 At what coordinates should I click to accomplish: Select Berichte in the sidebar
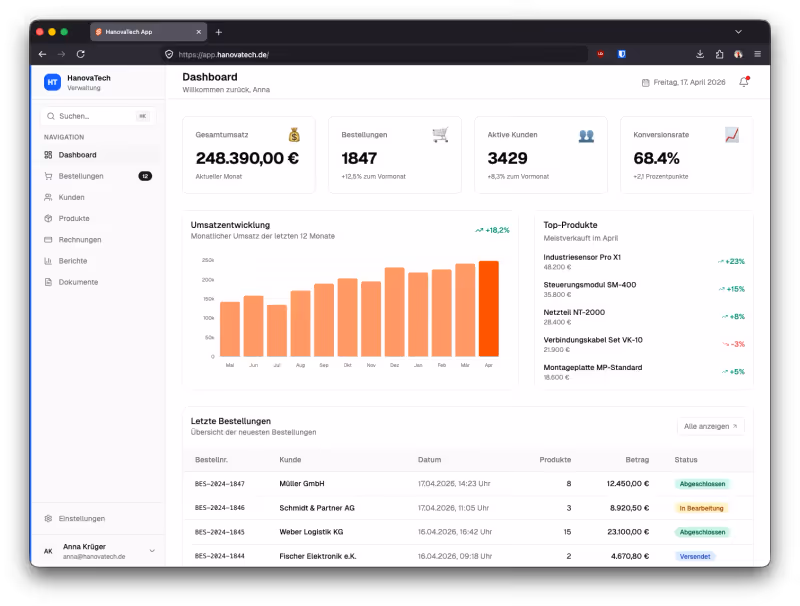(99, 261)
